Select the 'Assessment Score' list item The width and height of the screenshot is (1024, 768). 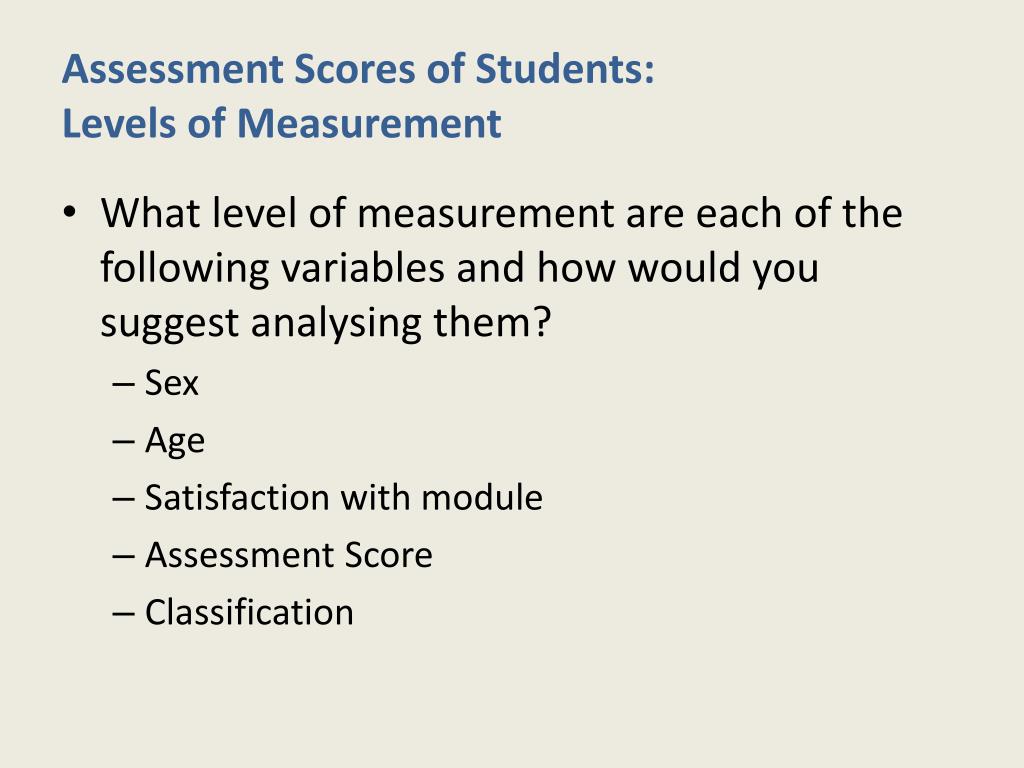point(289,555)
